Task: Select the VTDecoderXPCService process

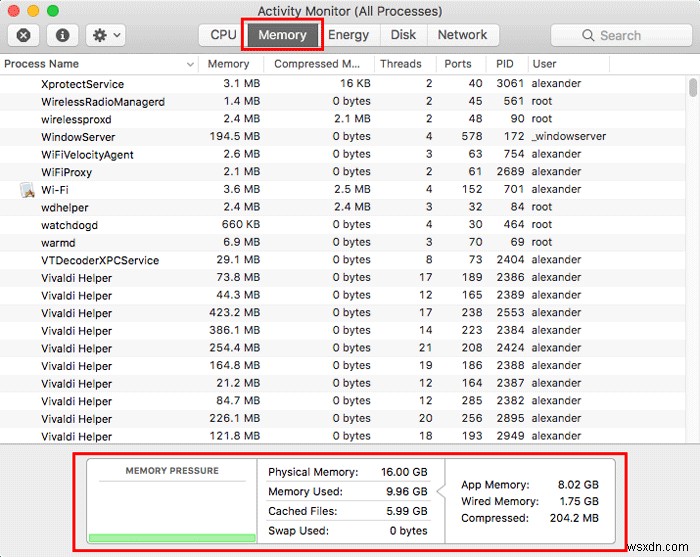Action: (x=343, y=260)
